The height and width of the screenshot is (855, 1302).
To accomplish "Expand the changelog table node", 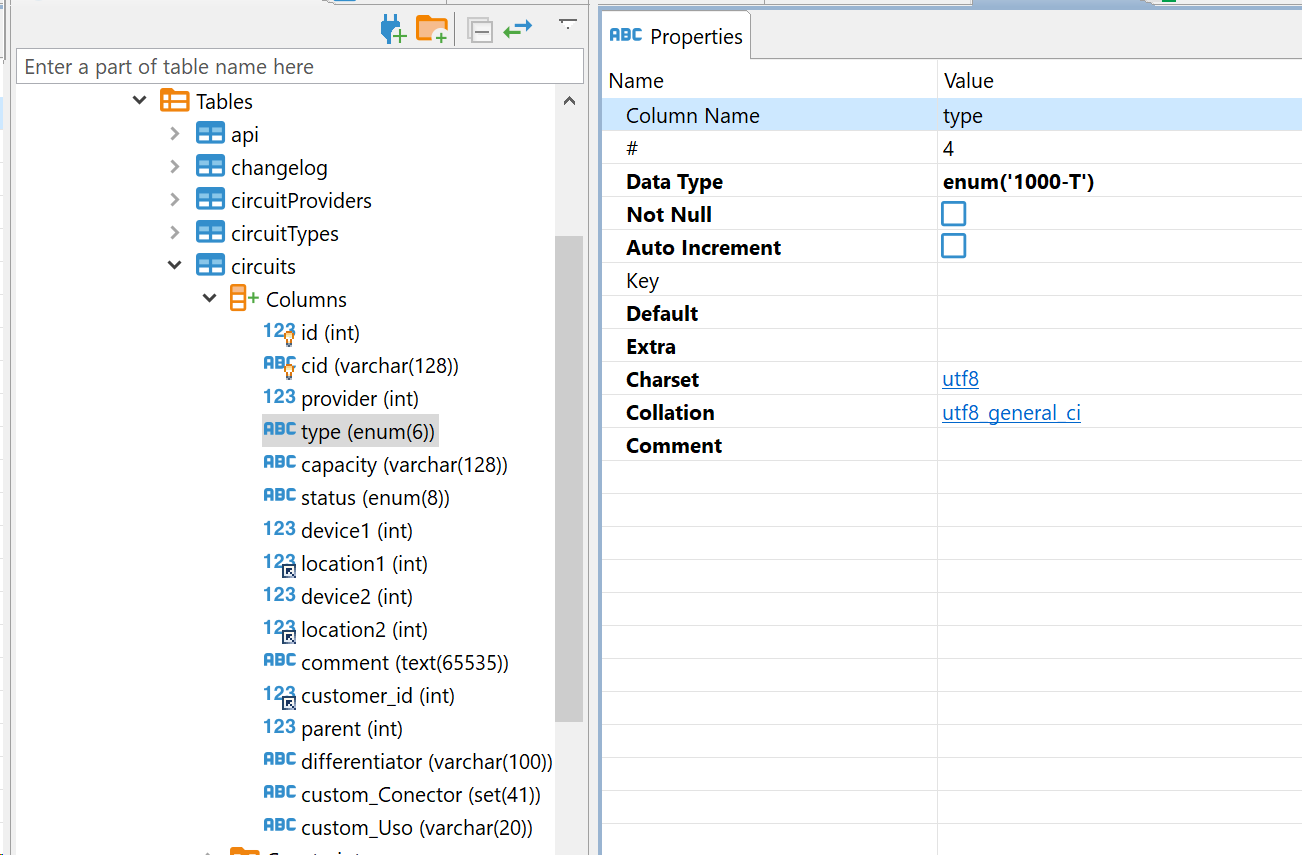I will 176,166.
